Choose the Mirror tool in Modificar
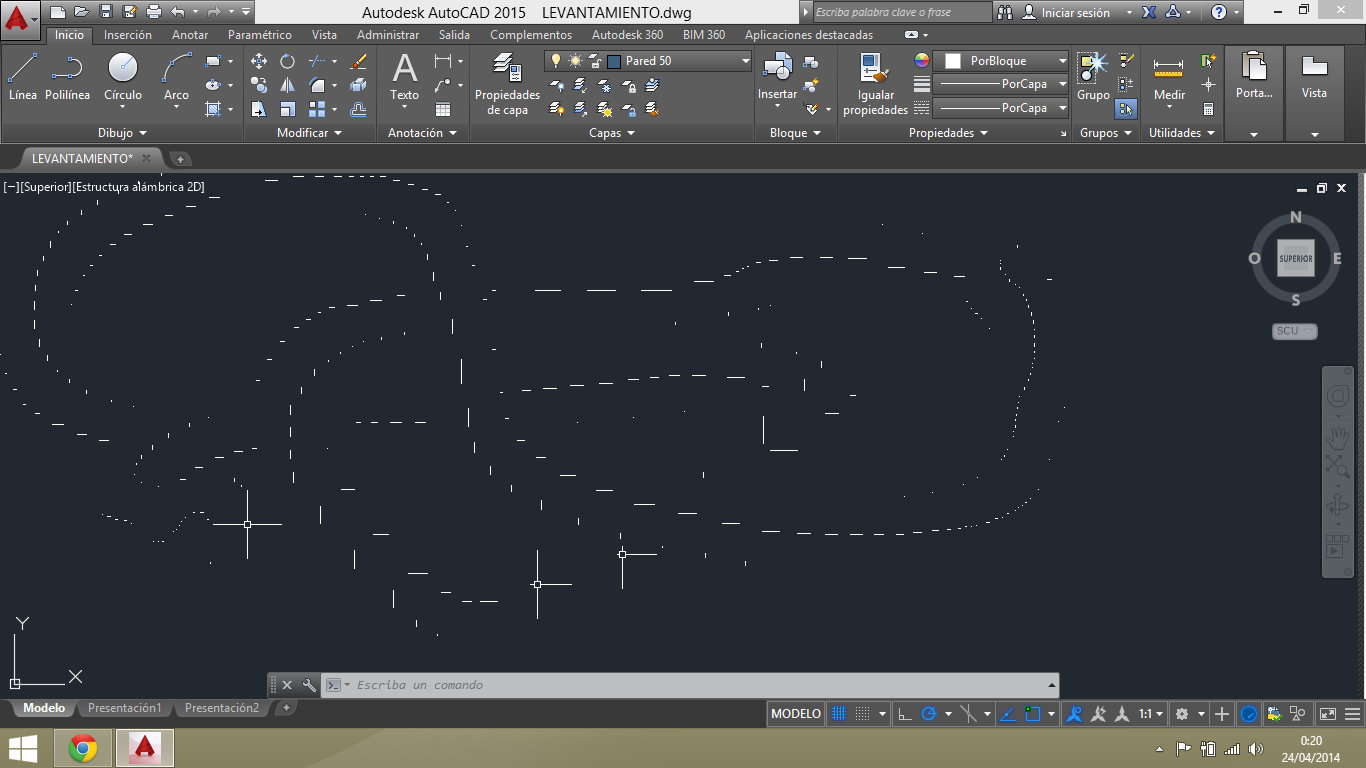The image size is (1366, 768). tap(288, 85)
